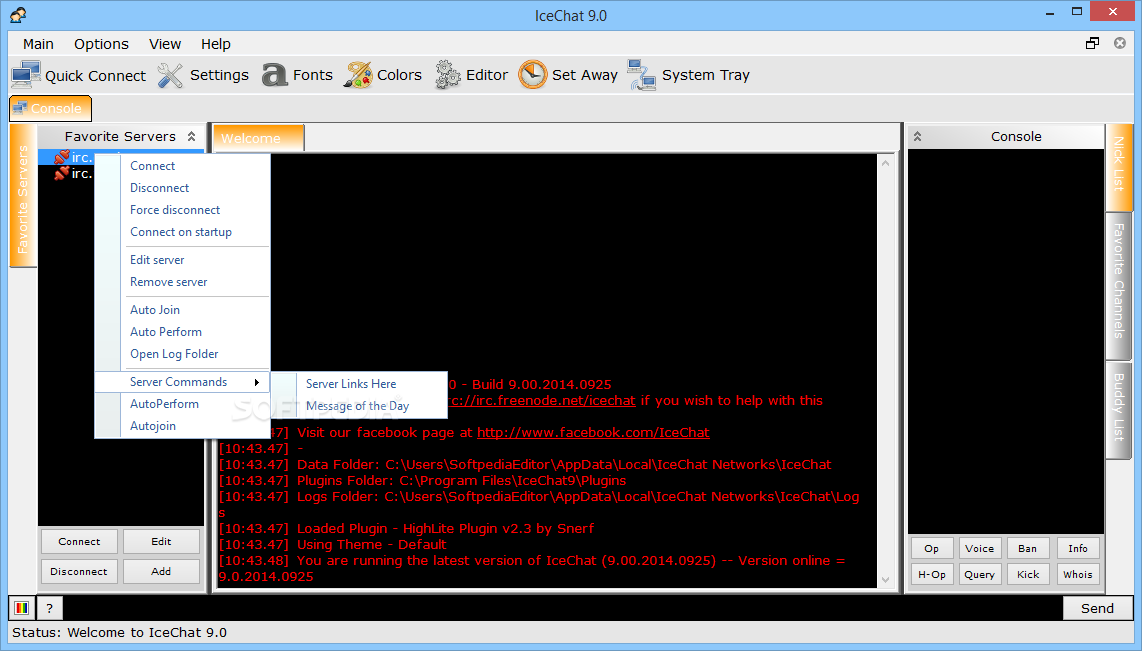Click the Edit button below server list
Screen dimensions: 1142x651
point(161,542)
